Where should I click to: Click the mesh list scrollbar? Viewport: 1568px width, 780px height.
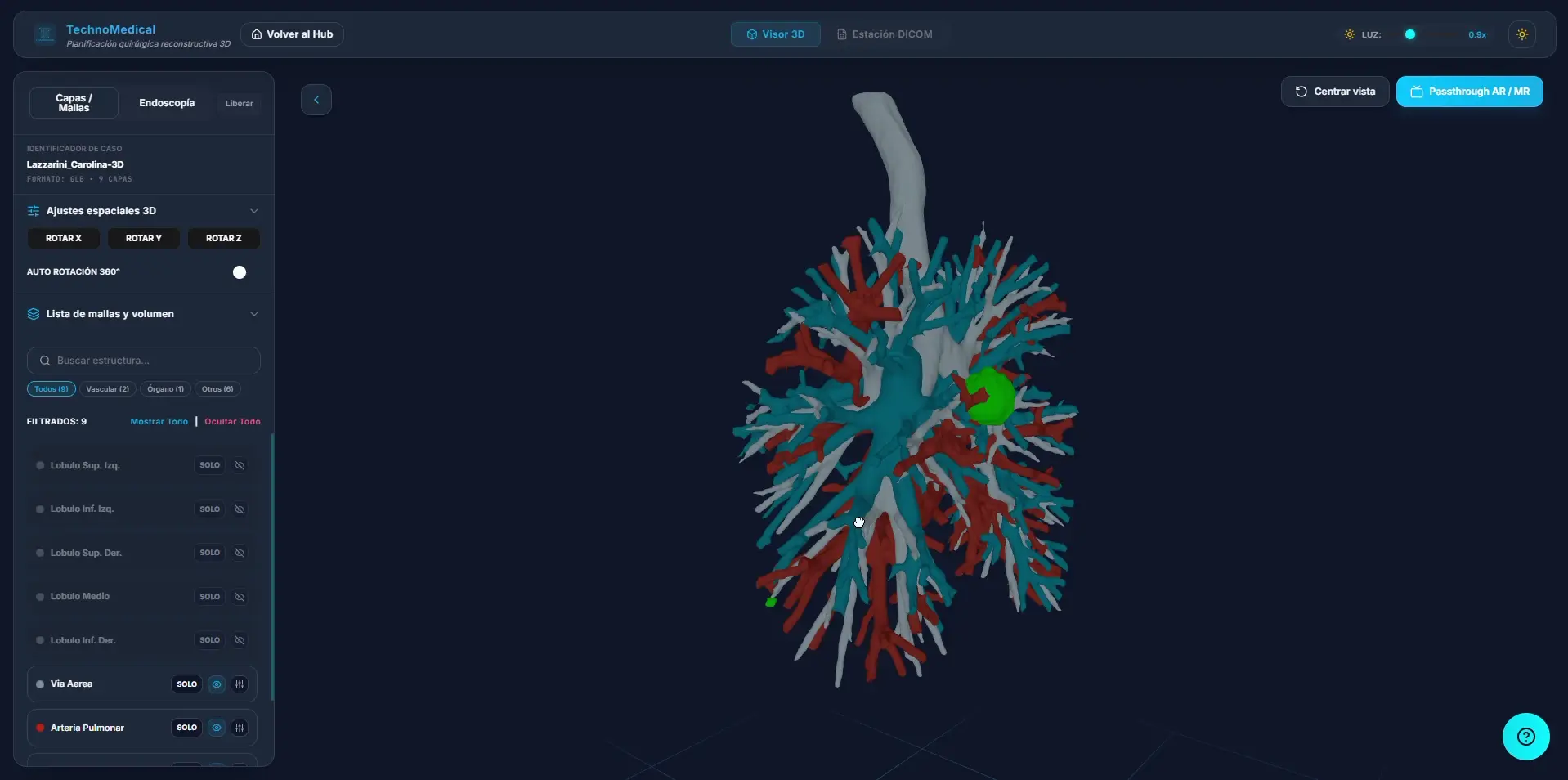tap(272, 567)
